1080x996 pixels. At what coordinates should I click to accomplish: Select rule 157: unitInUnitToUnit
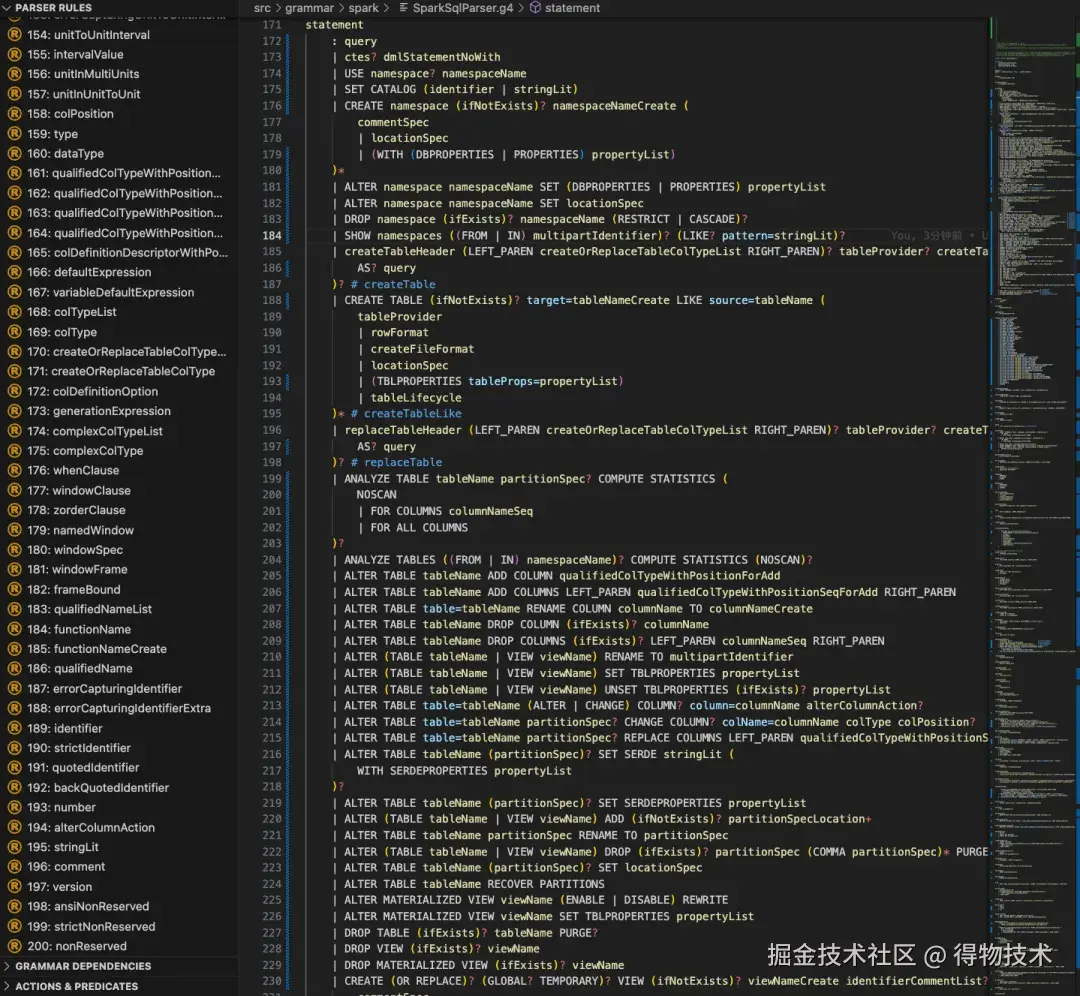(x=84, y=94)
